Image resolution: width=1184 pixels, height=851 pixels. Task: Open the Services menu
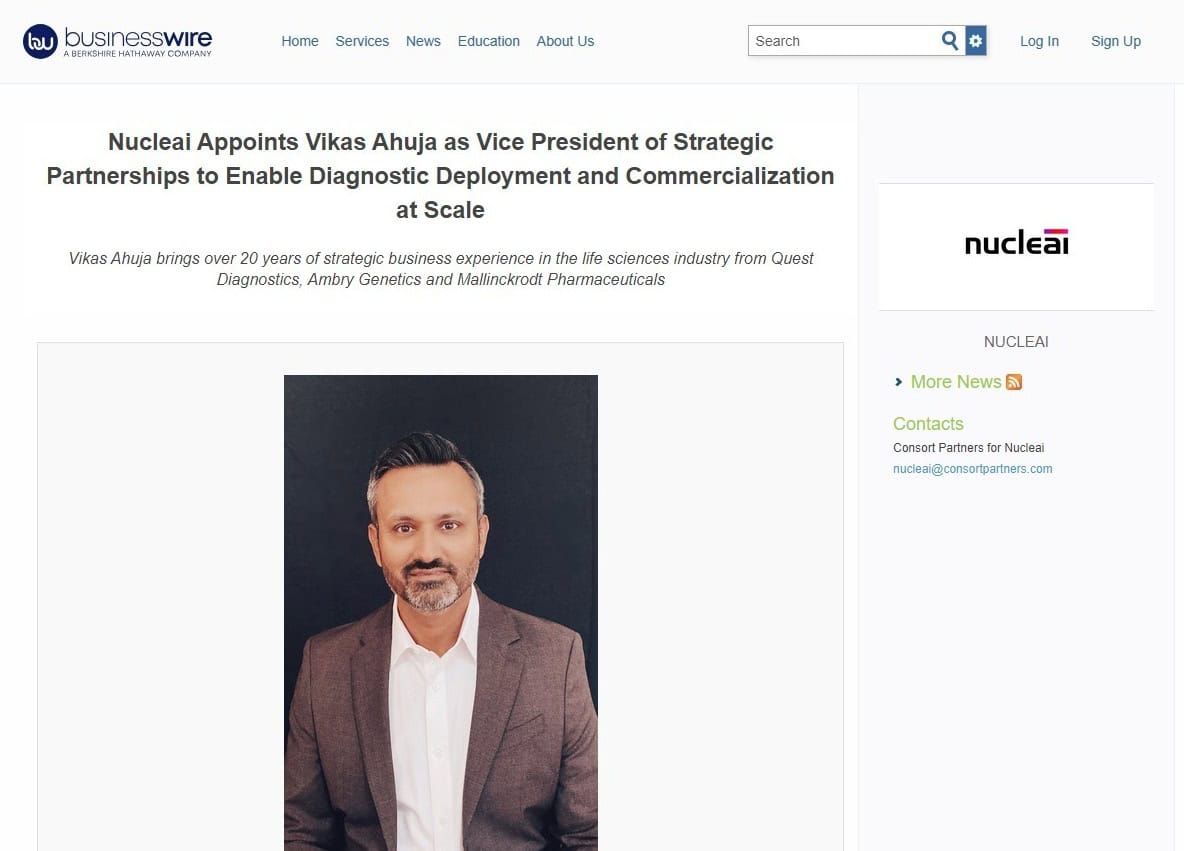coord(362,41)
